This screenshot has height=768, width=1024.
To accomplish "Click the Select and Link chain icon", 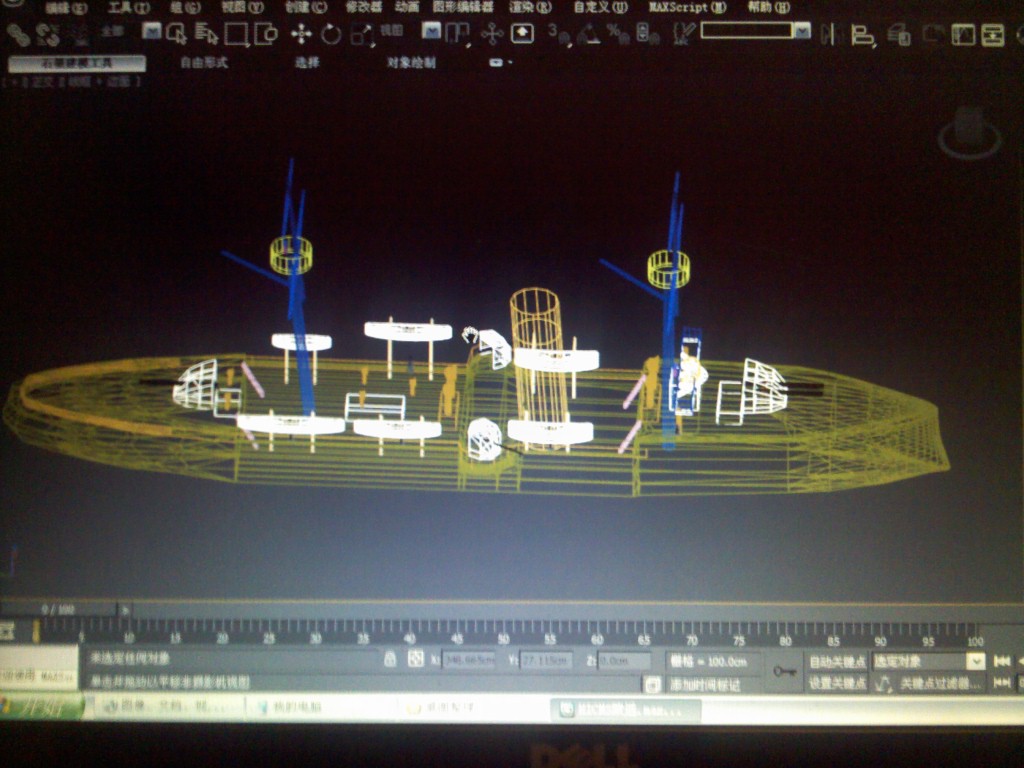I will pos(18,35).
